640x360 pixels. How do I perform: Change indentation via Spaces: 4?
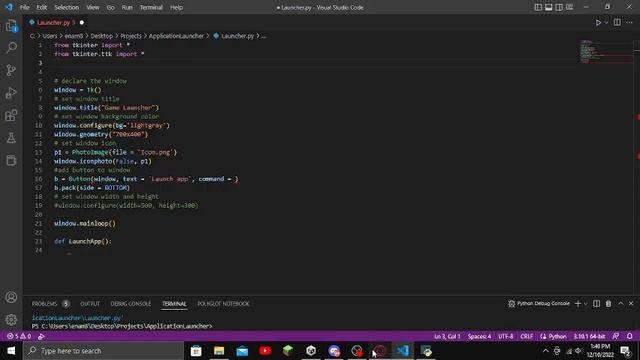pyautogui.click(x=479, y=336)
